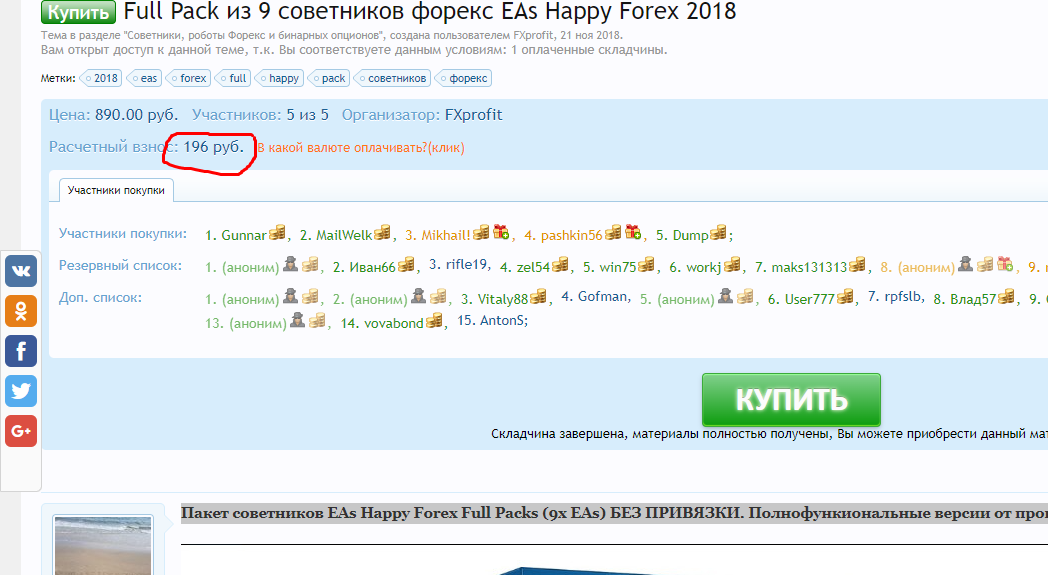Open reserve member win75's profile
The width and height of the screenshot is (1048, 575).
[x=618, y=267]
